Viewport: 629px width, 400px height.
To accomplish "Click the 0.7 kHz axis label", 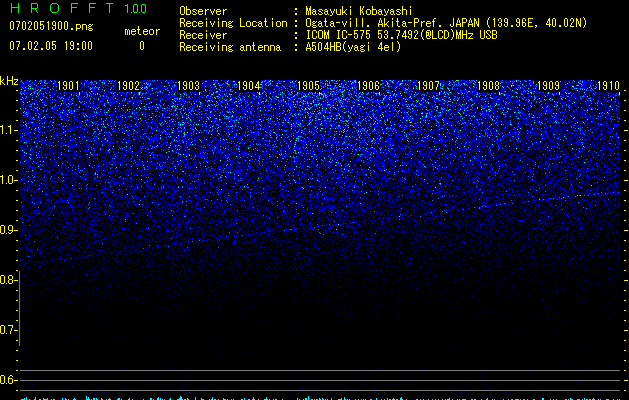I will [8, 330].
